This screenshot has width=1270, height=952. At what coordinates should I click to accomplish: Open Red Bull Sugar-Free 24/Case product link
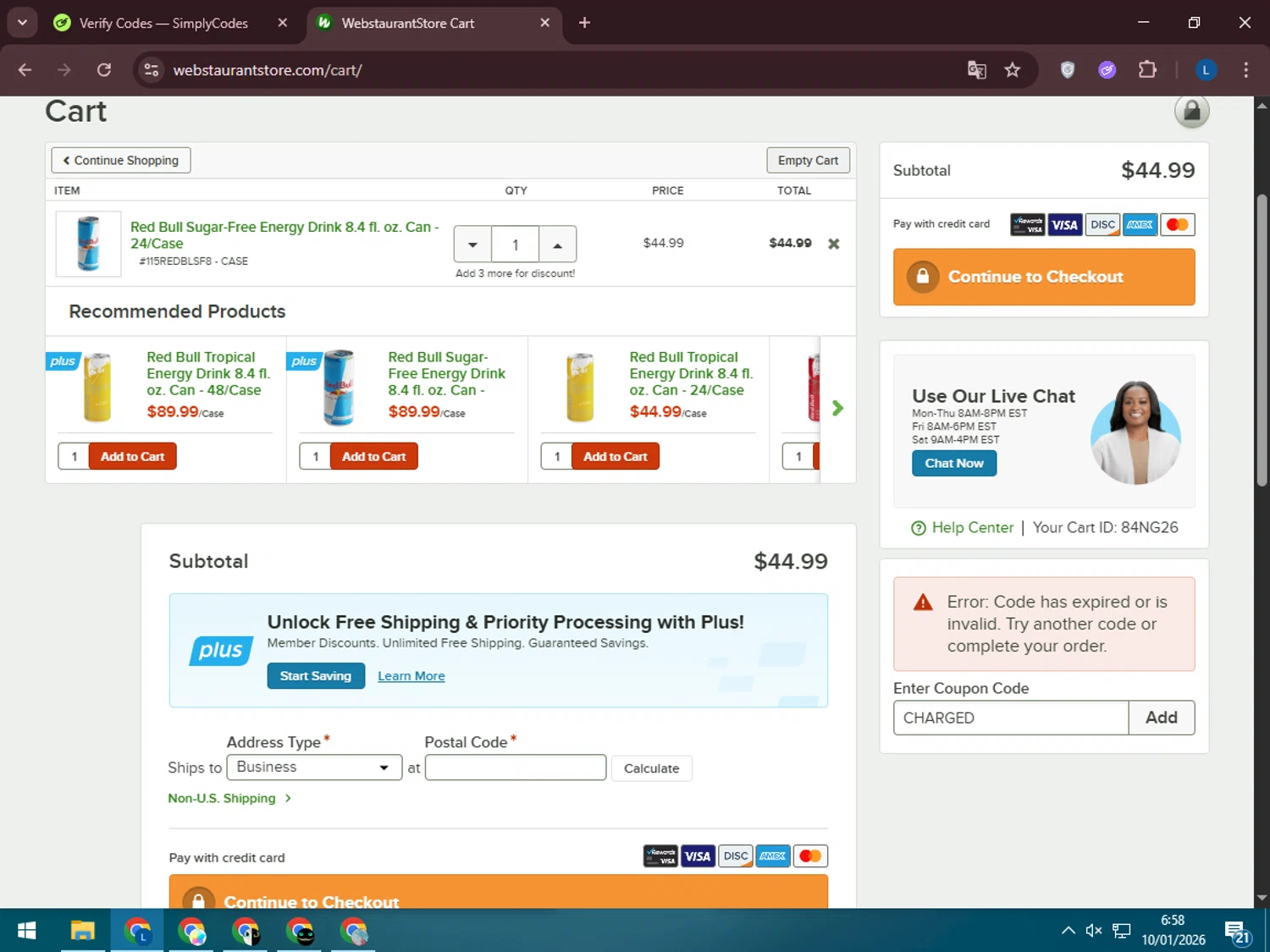tap(284, 235)
